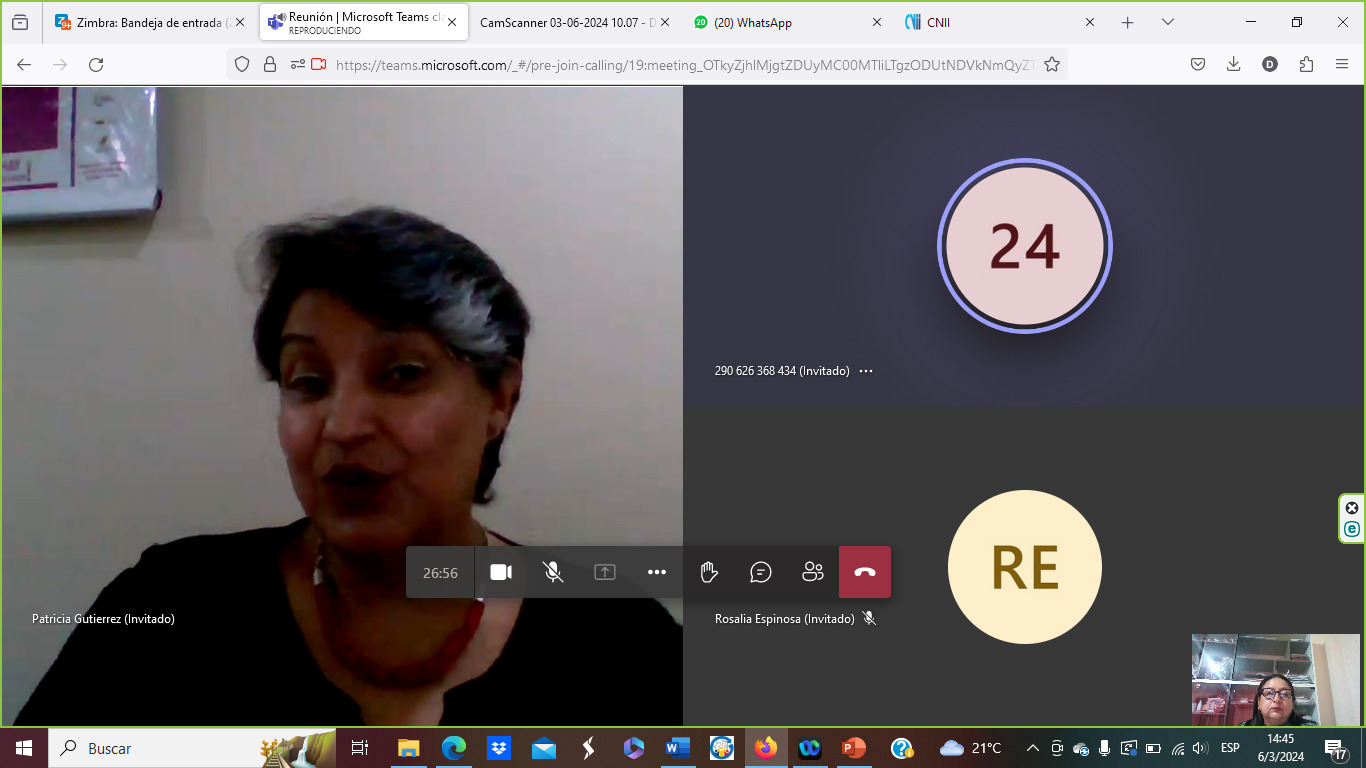Click the Teams URL address bar
The height and width of the screenshot is (768, 1366).
[680, 64]
